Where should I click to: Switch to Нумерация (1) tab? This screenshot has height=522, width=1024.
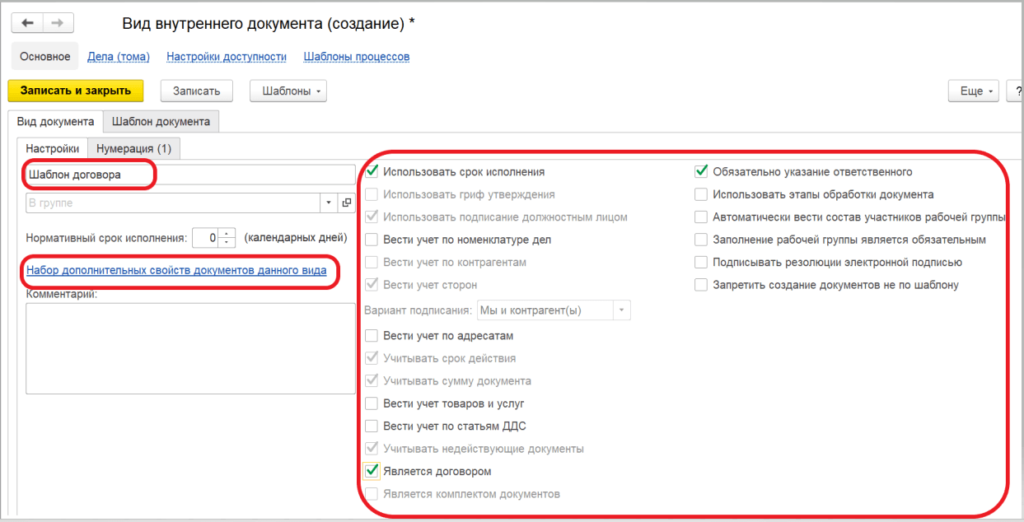tap(134, 149)
